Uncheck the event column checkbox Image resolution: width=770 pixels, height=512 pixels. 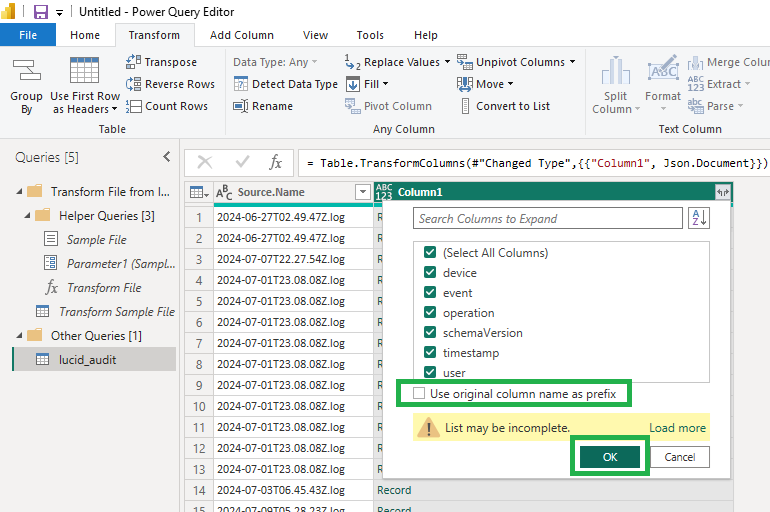coord(430,293)
